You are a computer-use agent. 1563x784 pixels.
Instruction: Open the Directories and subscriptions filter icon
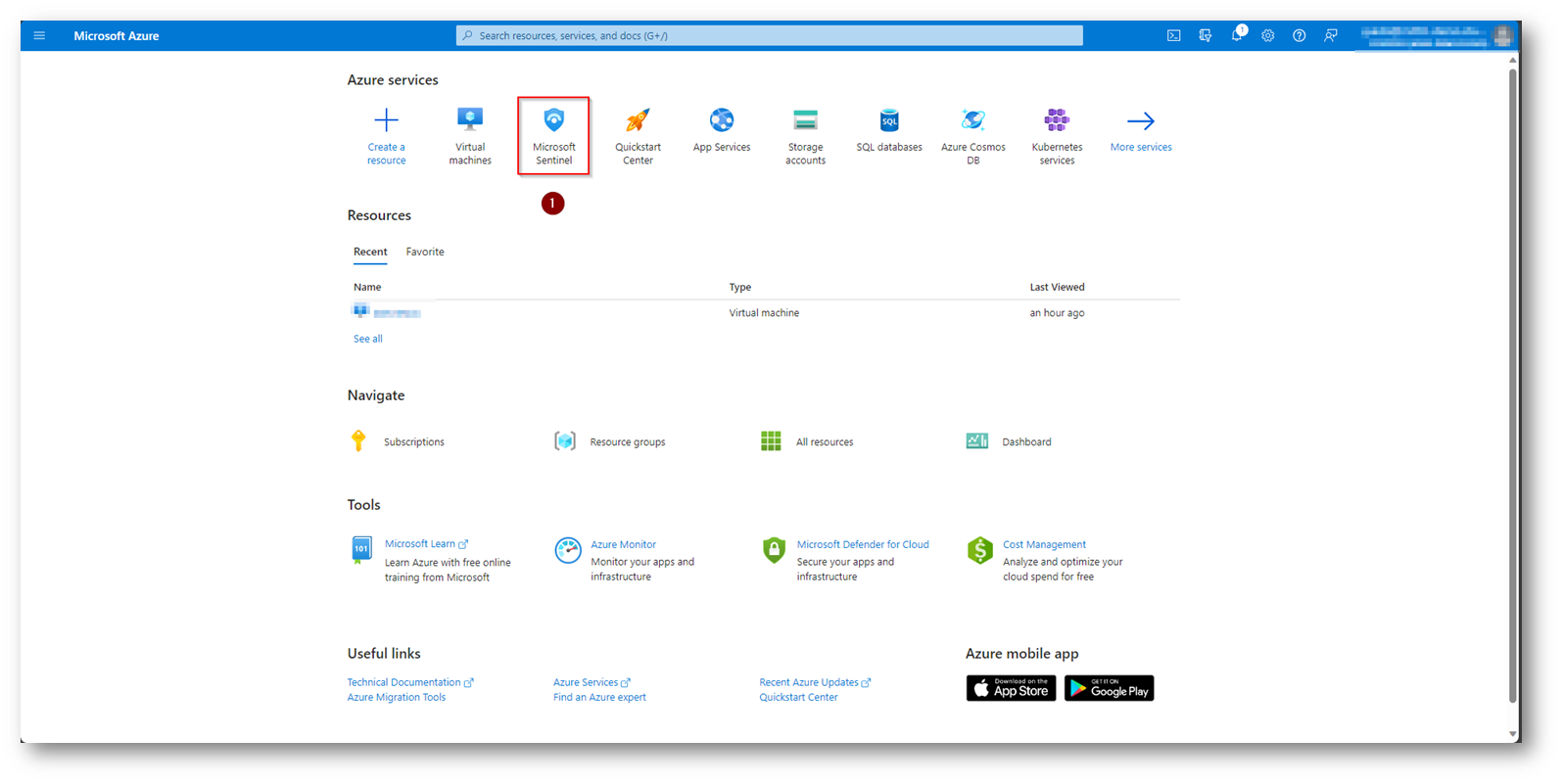(1205, 35)
